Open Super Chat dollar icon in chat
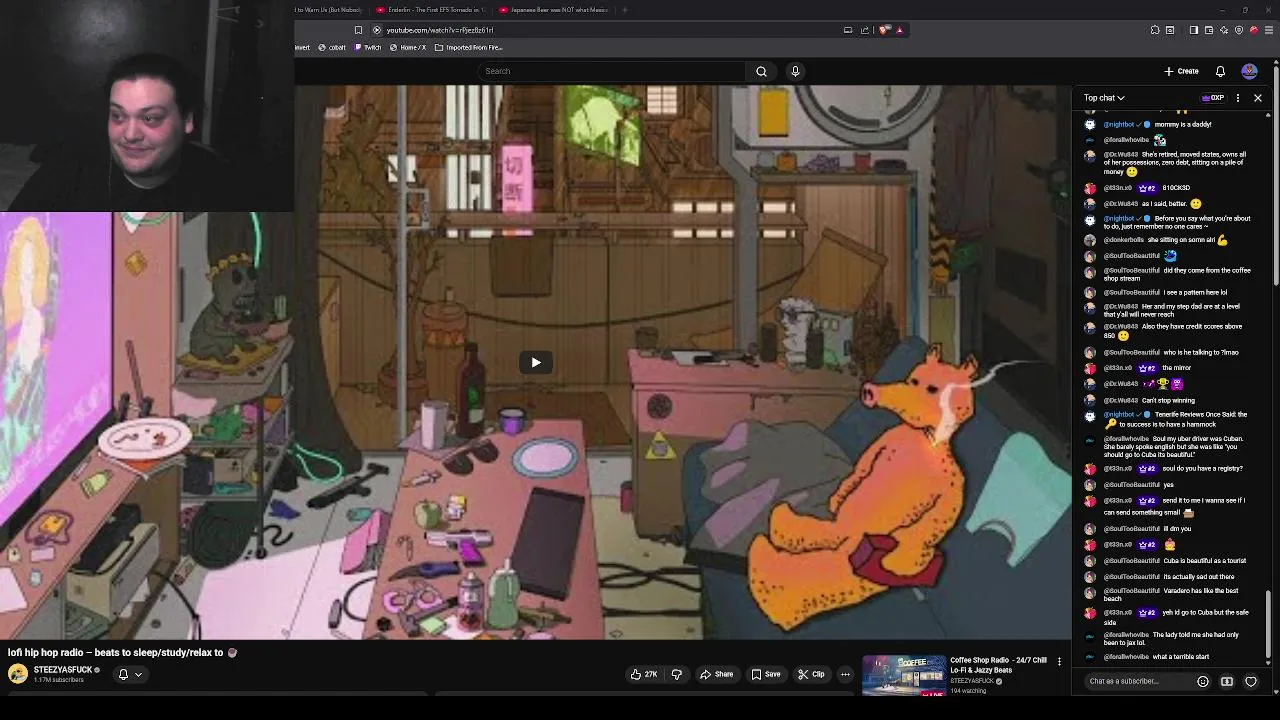The image size is (1280, 720). click(x=1227, y=681)
